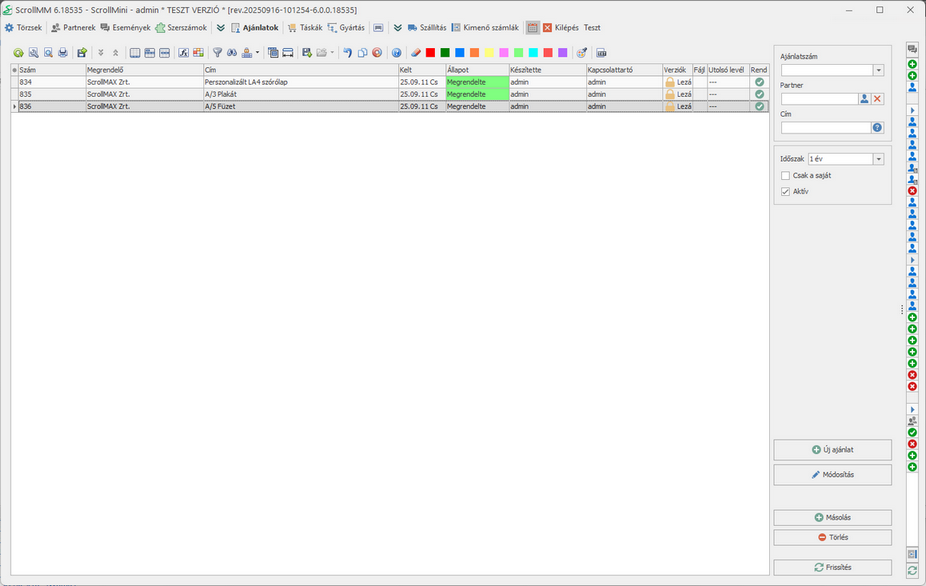926x586 pixels.
Task: Click the binoculars search icon
Action: [x=232, y=53]
